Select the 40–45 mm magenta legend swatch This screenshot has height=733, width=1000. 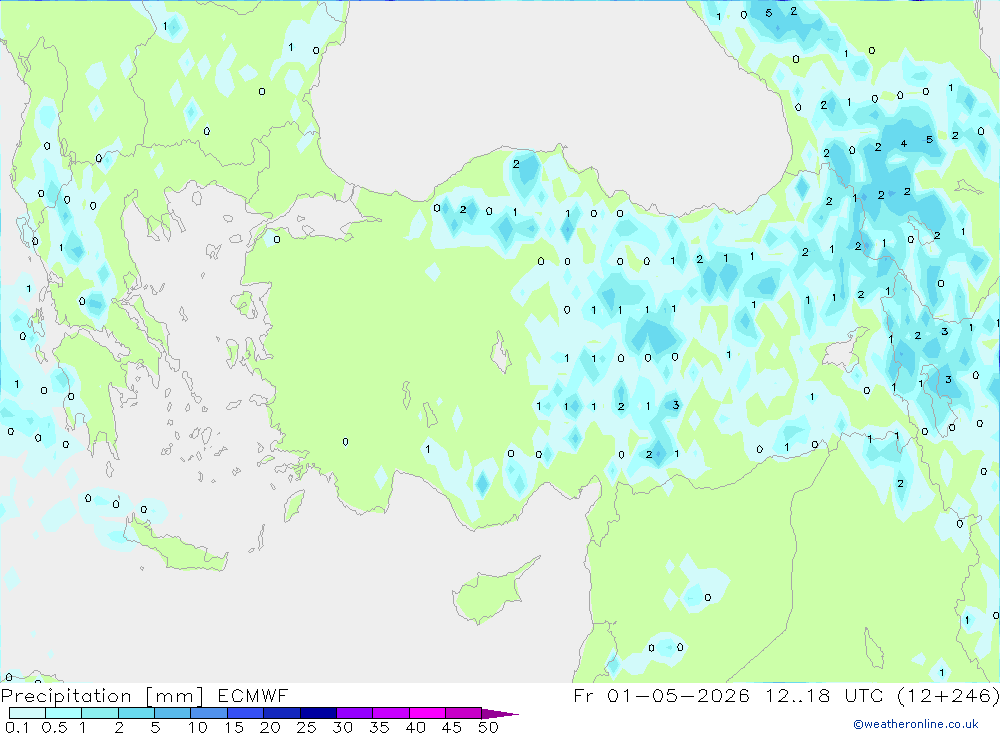coord(427,713)
